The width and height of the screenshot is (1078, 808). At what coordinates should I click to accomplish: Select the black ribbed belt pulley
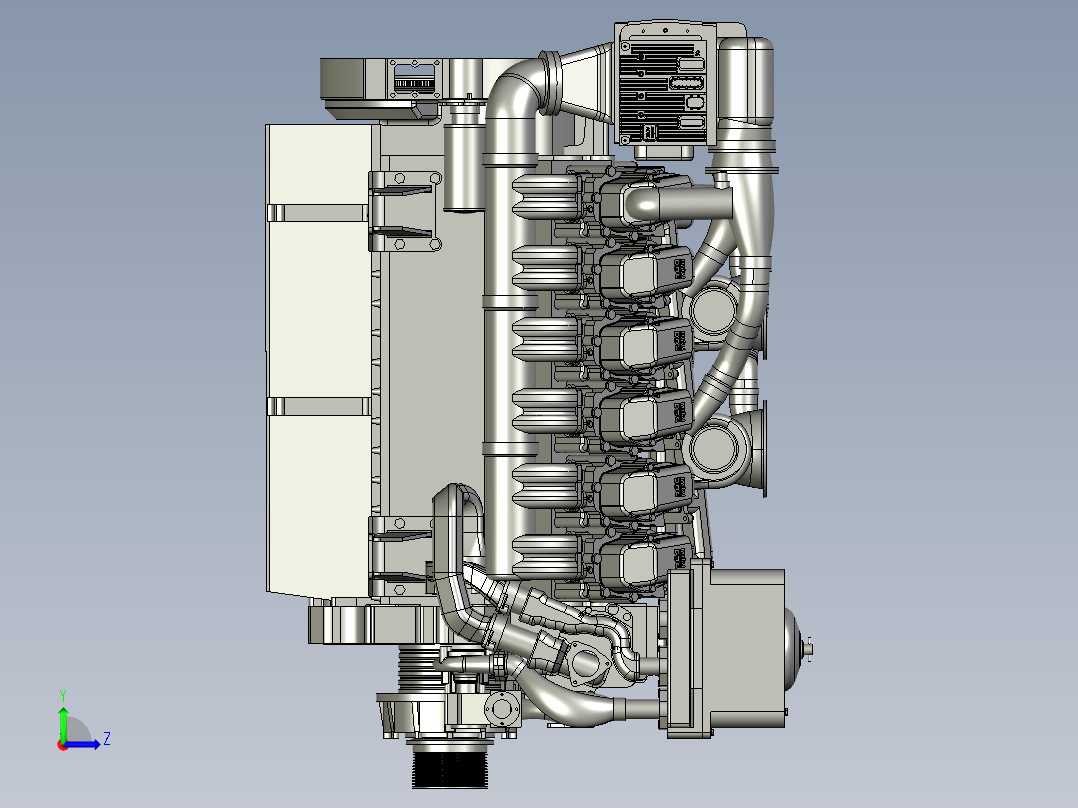click(450, 769)
